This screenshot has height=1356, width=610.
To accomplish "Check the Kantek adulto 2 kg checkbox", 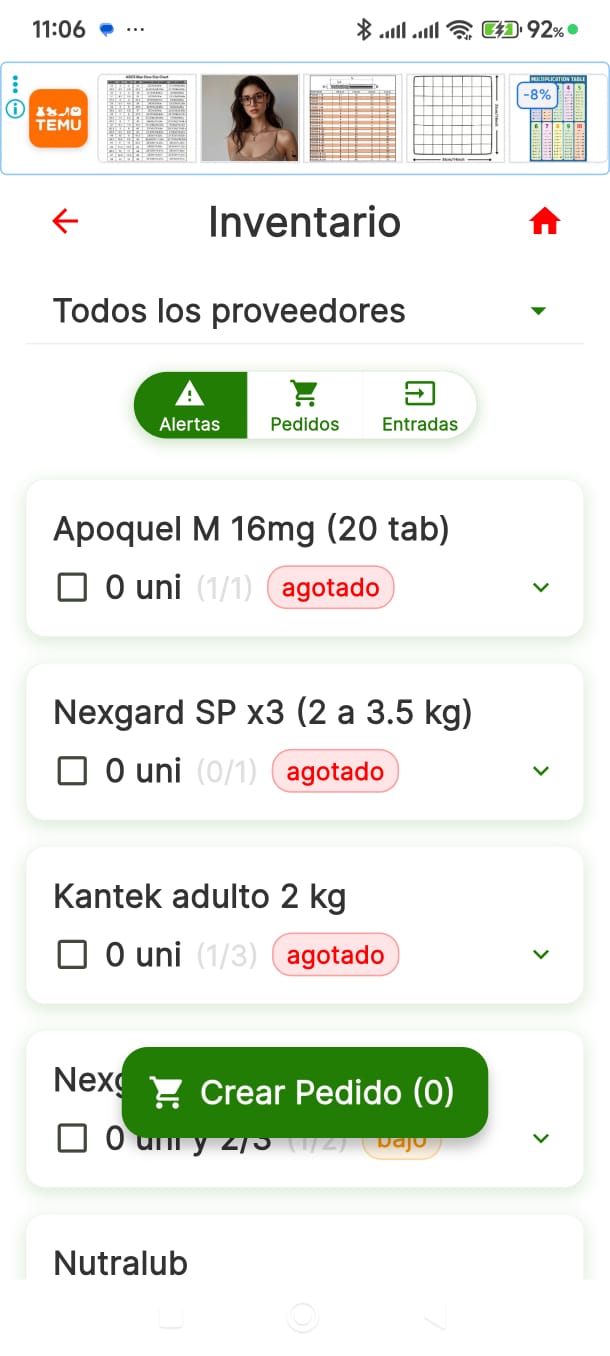I will [73, 954].
